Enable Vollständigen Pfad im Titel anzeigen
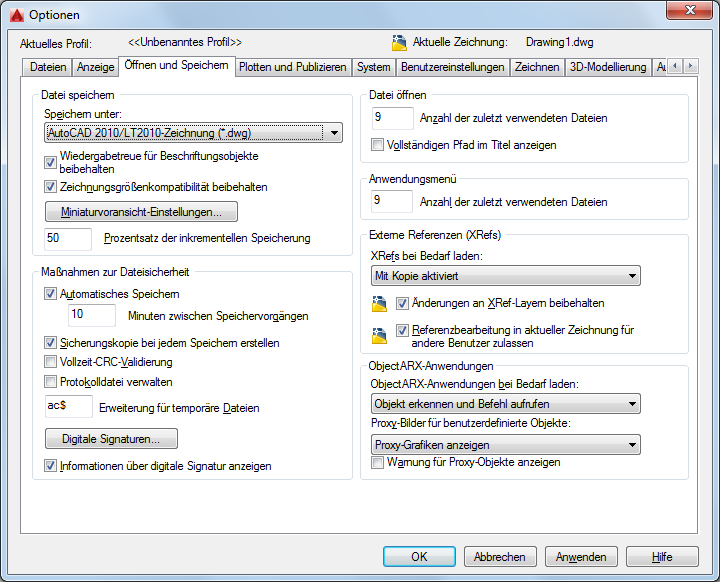 (x=377, y=145)
